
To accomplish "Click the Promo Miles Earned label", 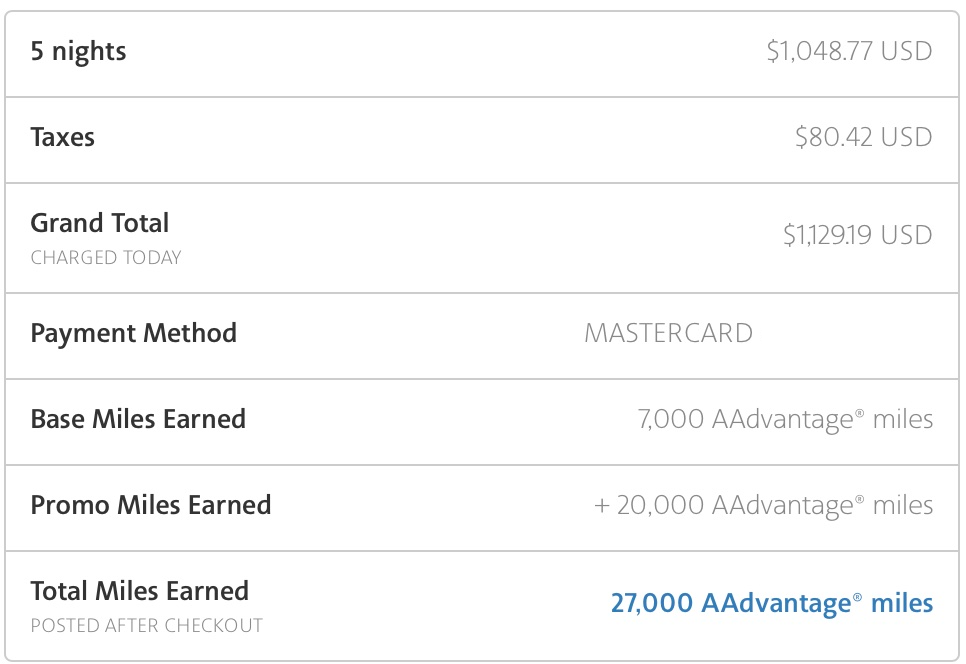I will coord(151,505).
